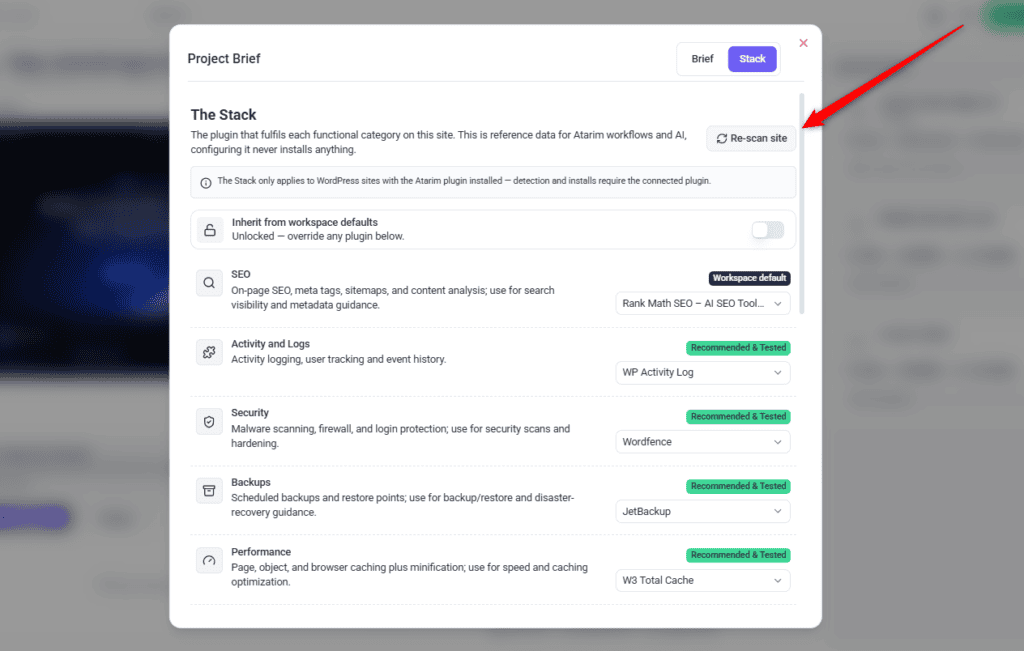This screenshot has width=1024, height=651.
Task: Click the modal's vertical scrollbar
Action: click(x=801, y=204)
